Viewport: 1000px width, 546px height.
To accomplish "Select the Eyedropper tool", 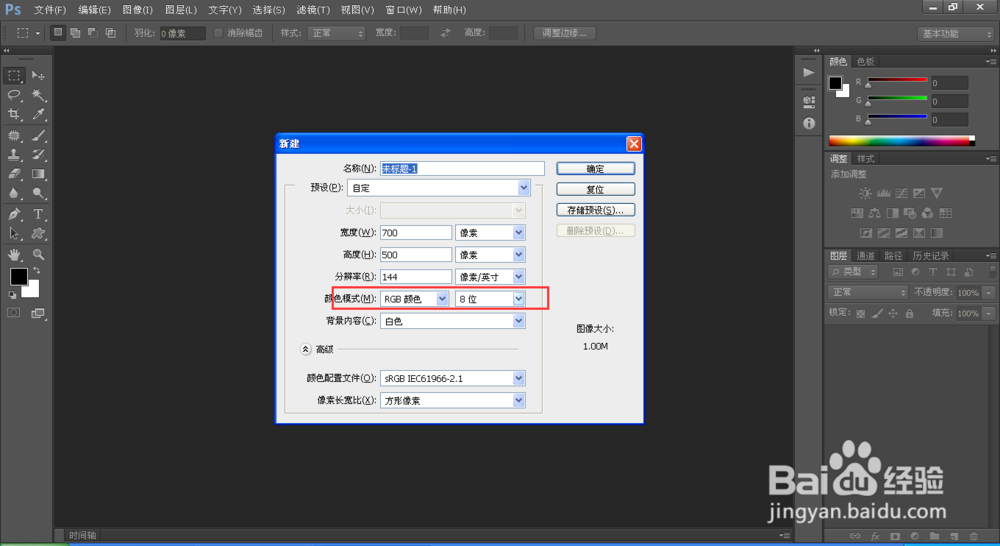I will (x=38, y=114).
